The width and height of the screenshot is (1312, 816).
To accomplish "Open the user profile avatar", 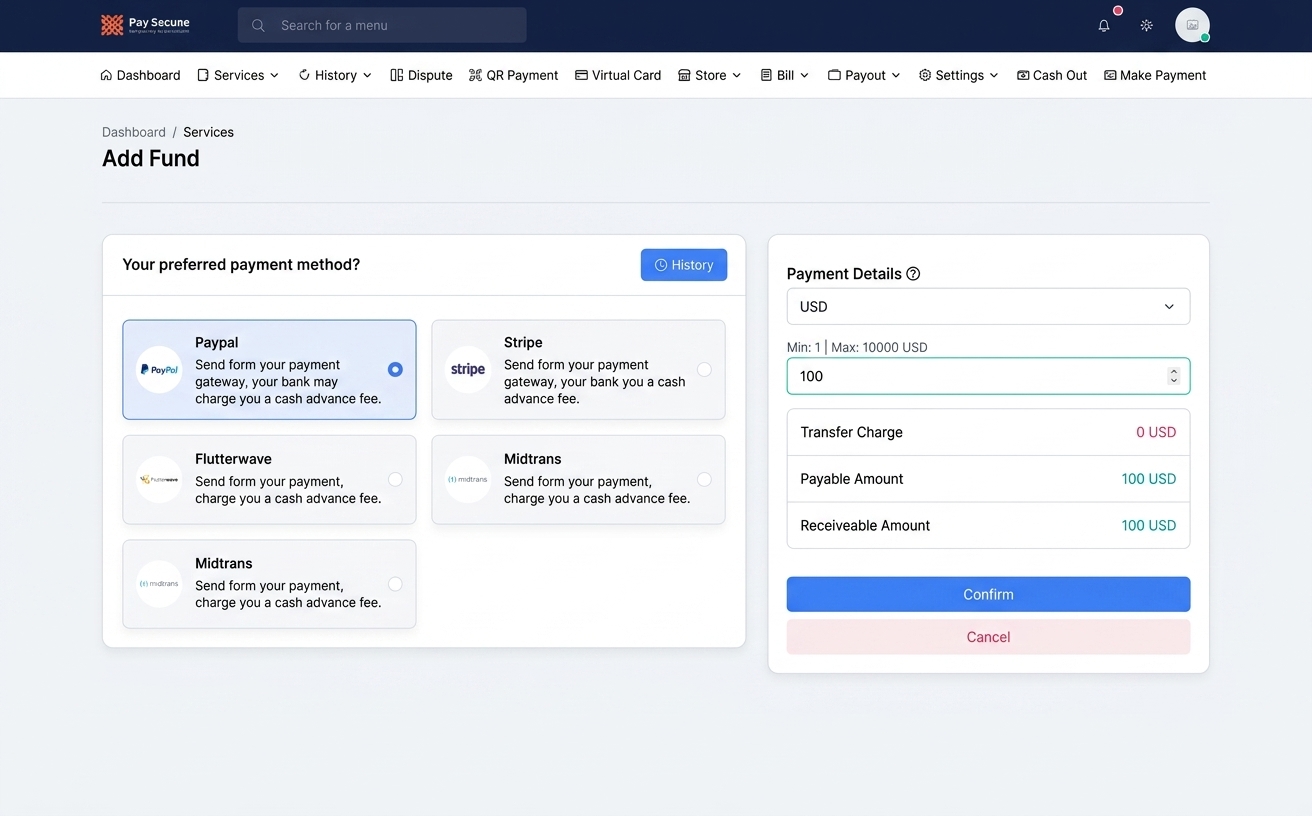I will click(x=1192, y=25).
